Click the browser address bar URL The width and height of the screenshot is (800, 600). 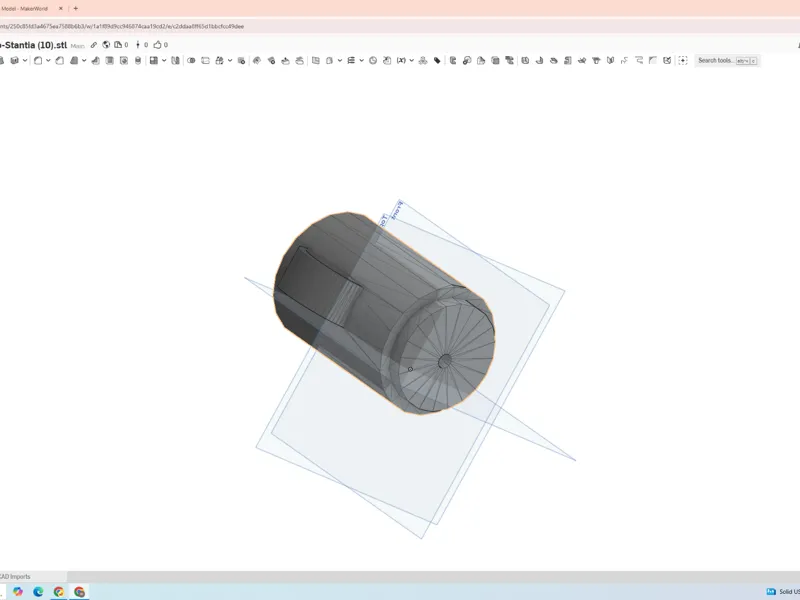click(x=122, y=26)
